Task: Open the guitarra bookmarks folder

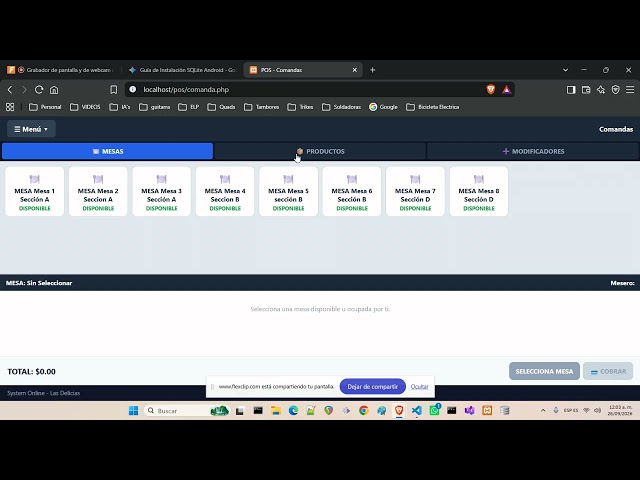Action: tap(154, 107)
